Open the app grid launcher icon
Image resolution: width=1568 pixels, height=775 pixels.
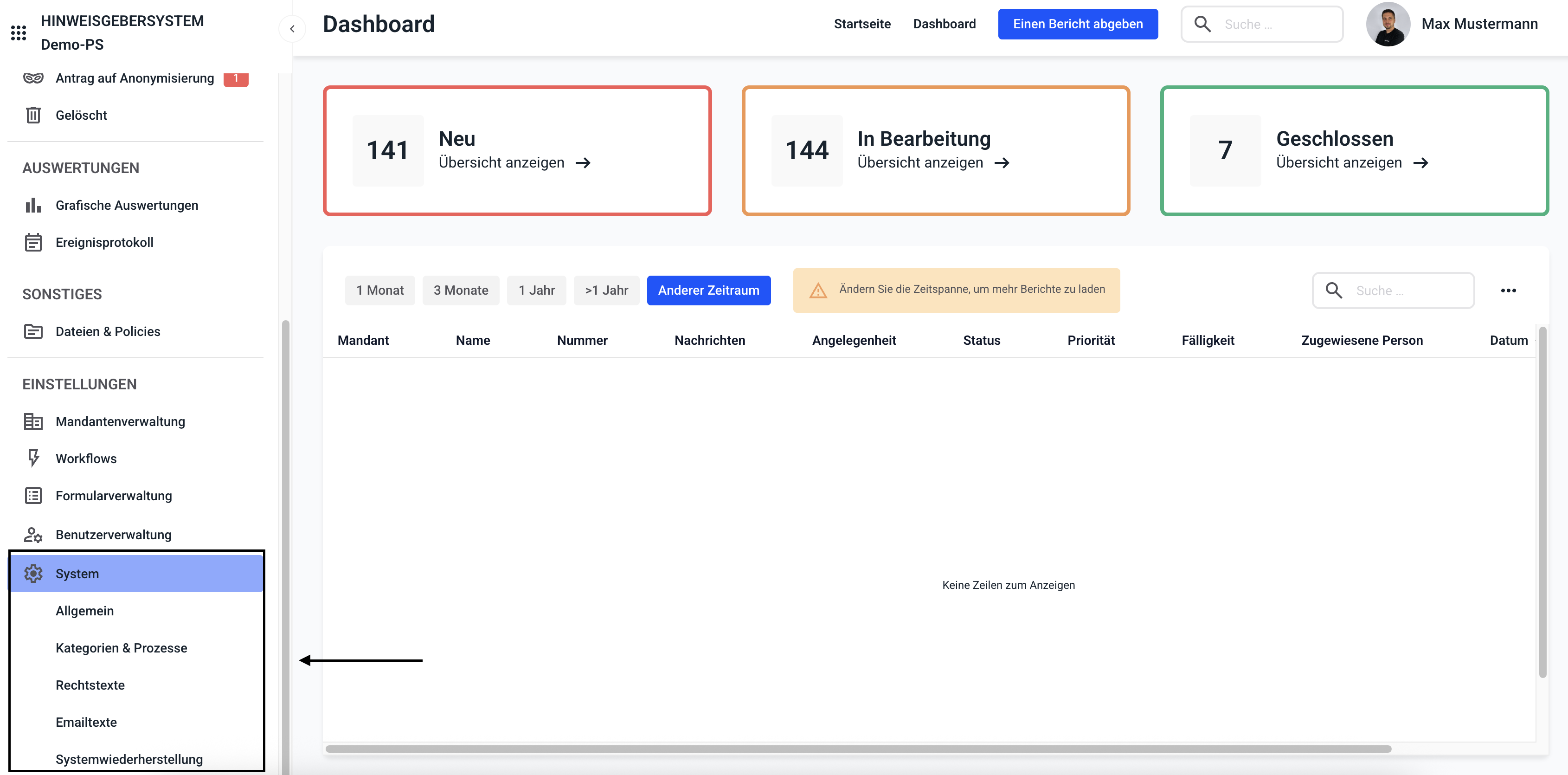(x=18, y=33)
